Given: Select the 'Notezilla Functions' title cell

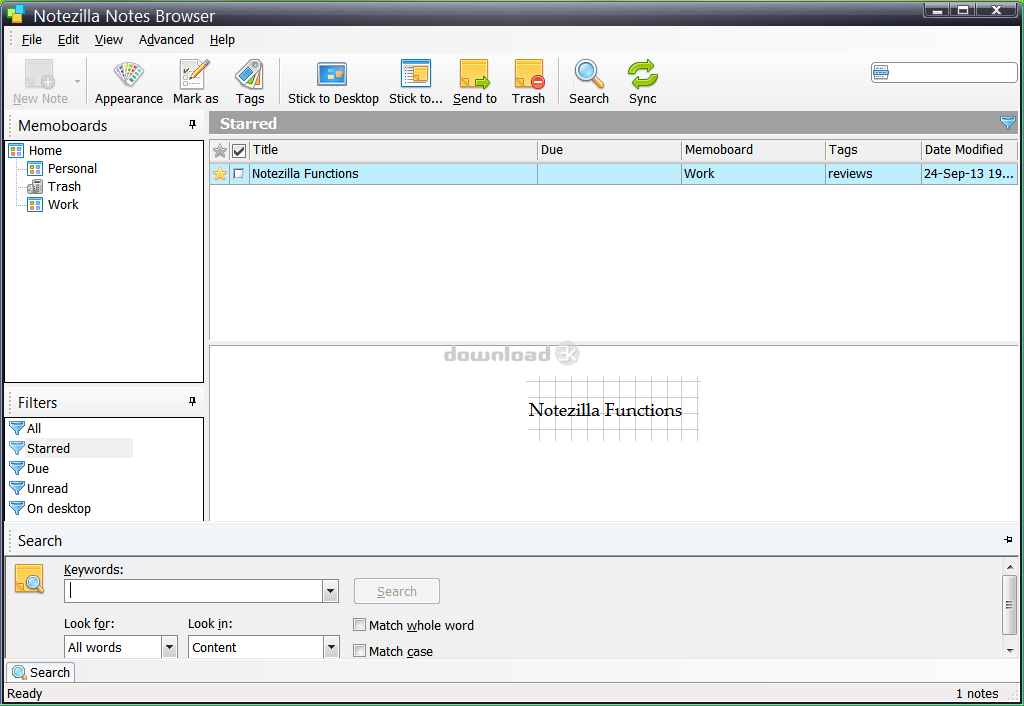Looking at the screenshot, I should point(394,174).
